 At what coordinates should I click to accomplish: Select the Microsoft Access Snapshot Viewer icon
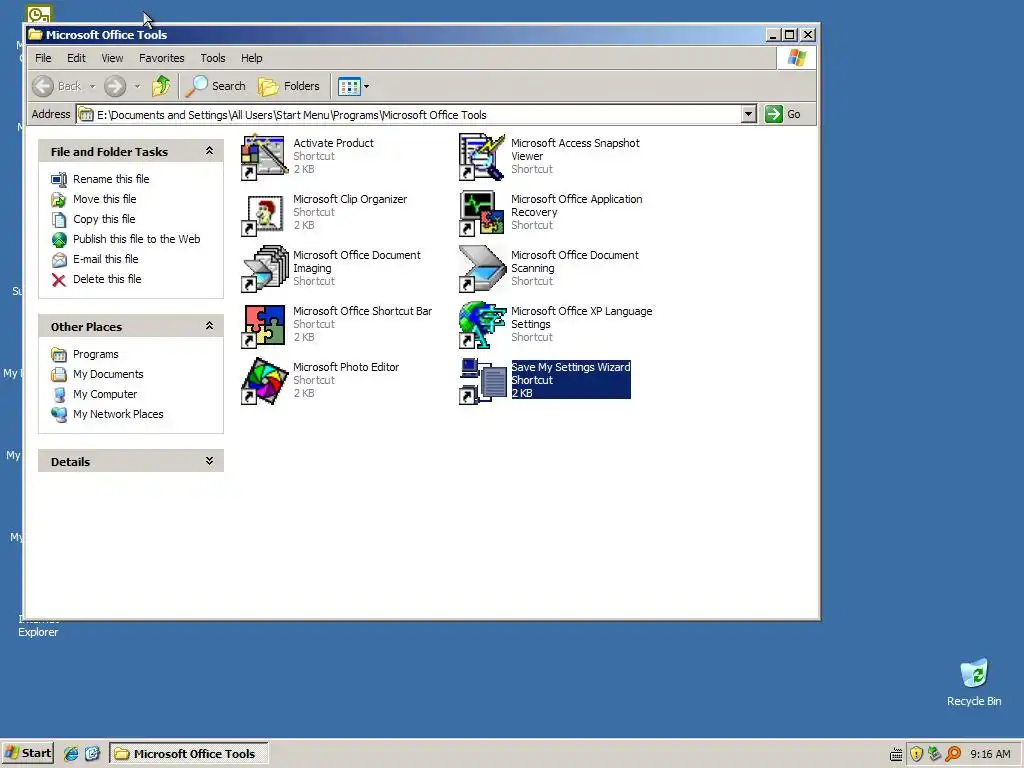pos(483,157)
